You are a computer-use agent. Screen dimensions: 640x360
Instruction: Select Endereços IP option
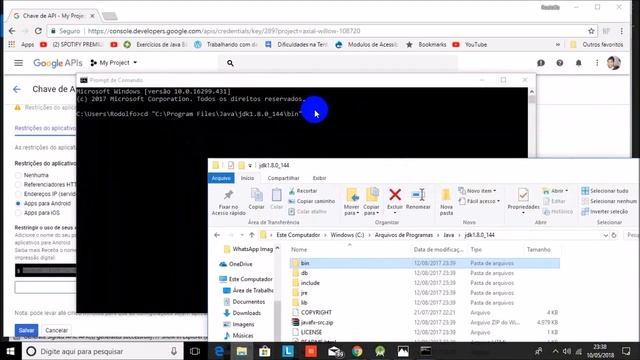(18, 194)
